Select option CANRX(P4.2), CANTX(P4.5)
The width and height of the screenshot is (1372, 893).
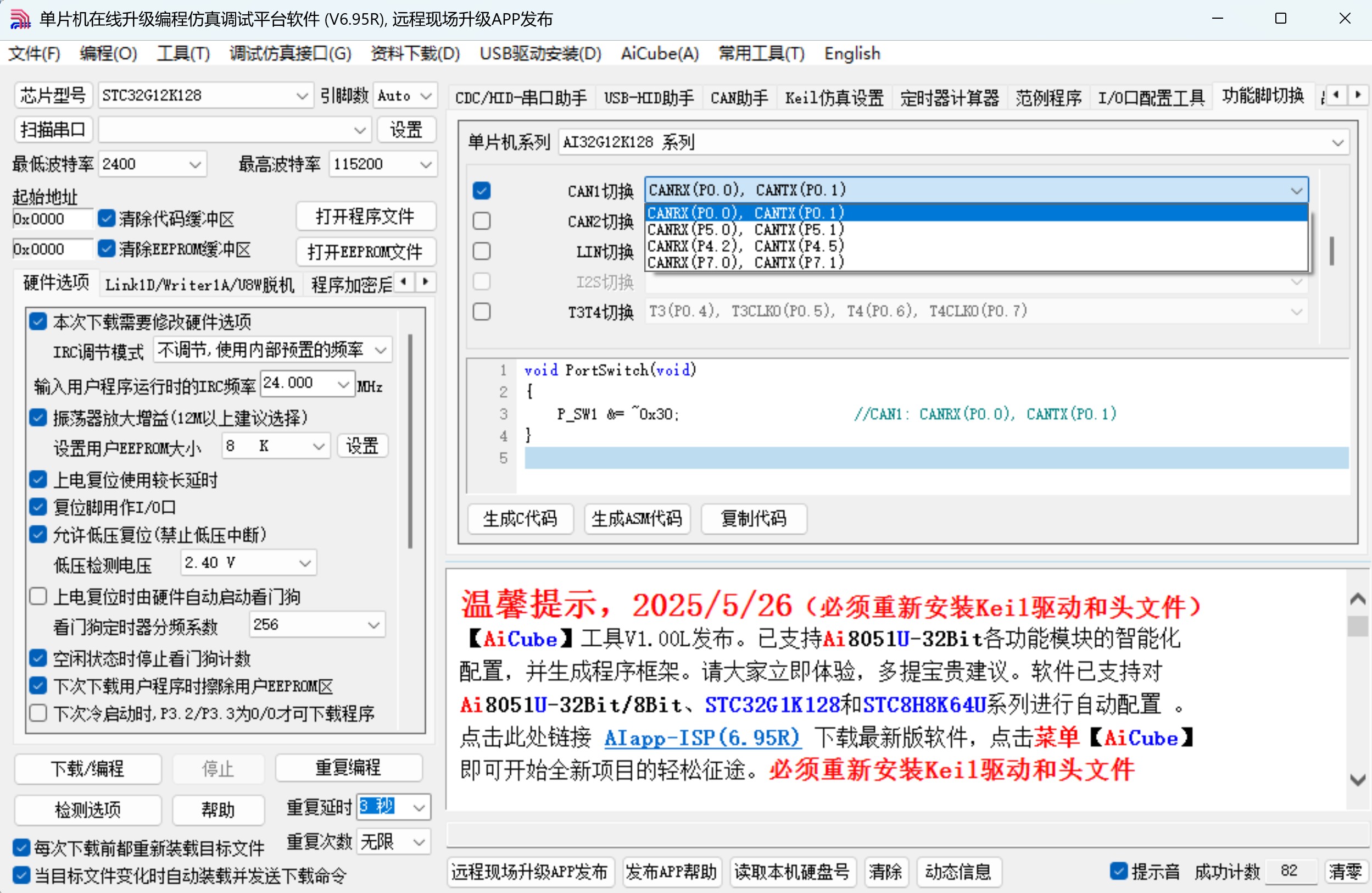pyautogui.click(x=976, y=246)
